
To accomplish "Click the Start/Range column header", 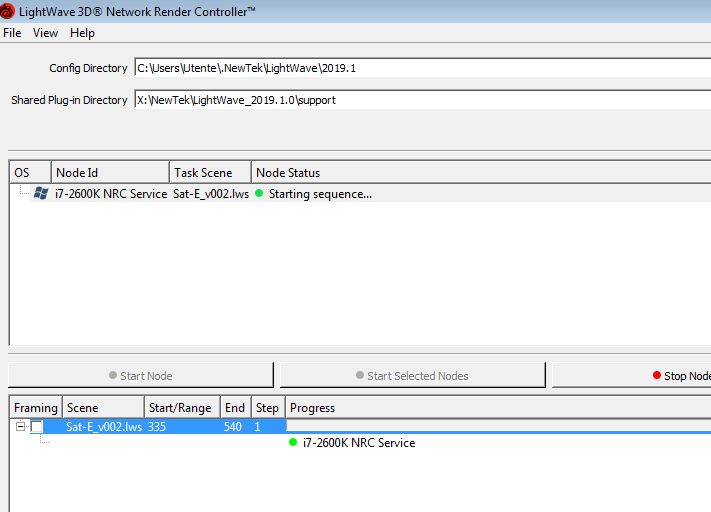I will click(182, 408).
